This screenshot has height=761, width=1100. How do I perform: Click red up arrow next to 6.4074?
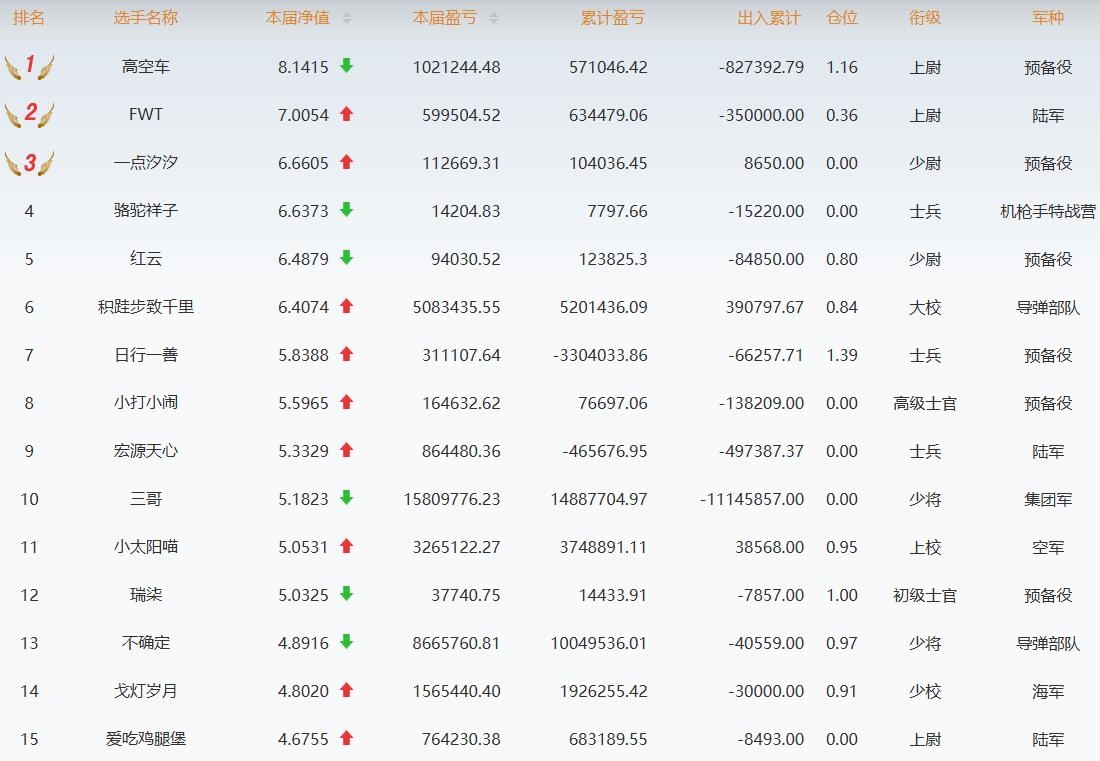[347, 306]
